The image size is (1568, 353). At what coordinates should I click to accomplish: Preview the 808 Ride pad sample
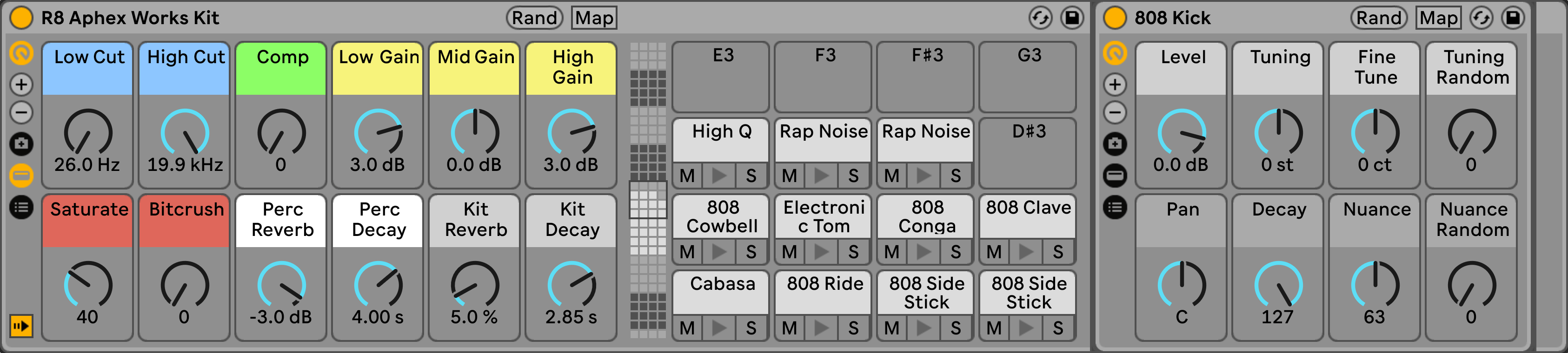tap(822, 328)
